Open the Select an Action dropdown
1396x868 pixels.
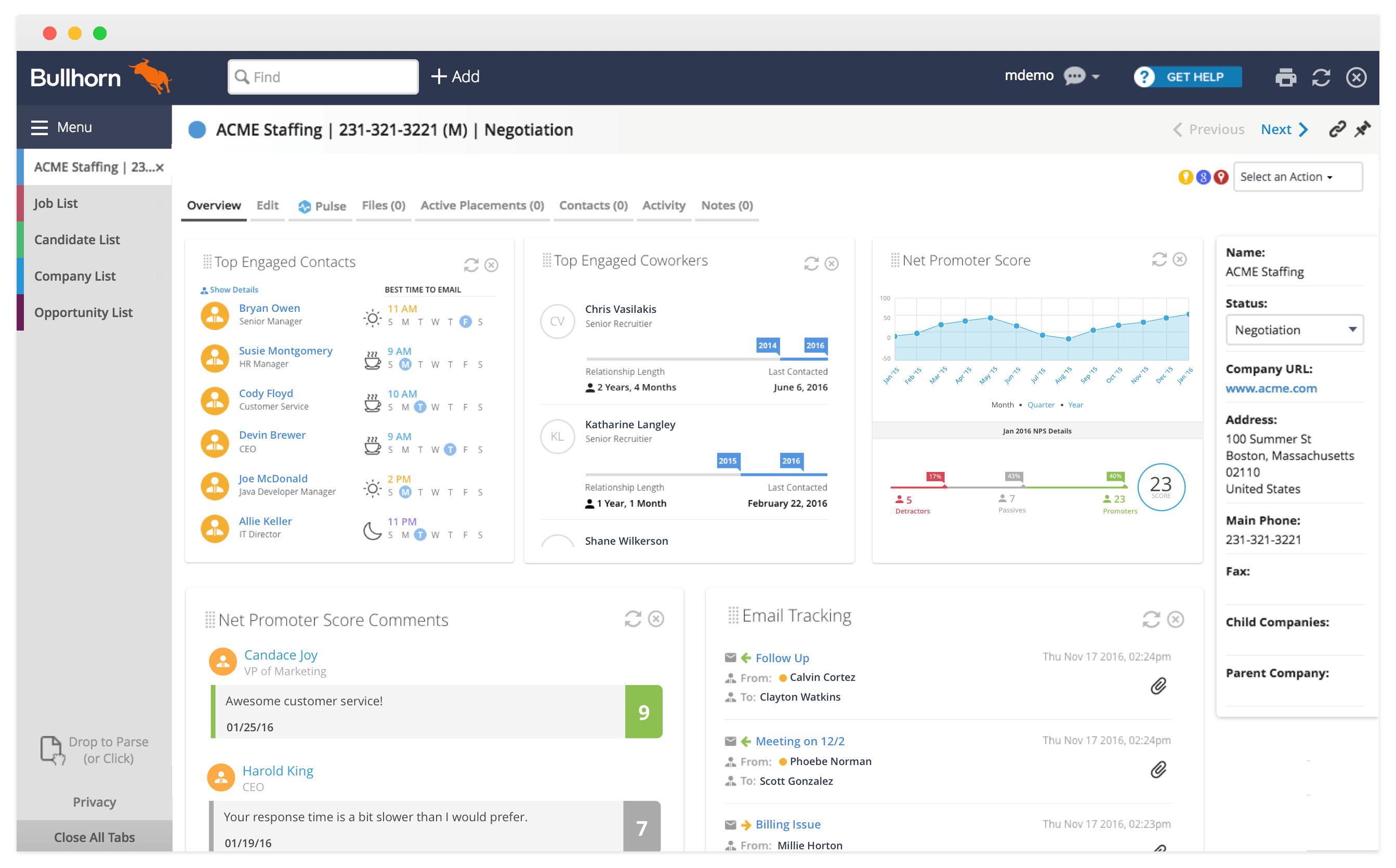pos(1297,177)
